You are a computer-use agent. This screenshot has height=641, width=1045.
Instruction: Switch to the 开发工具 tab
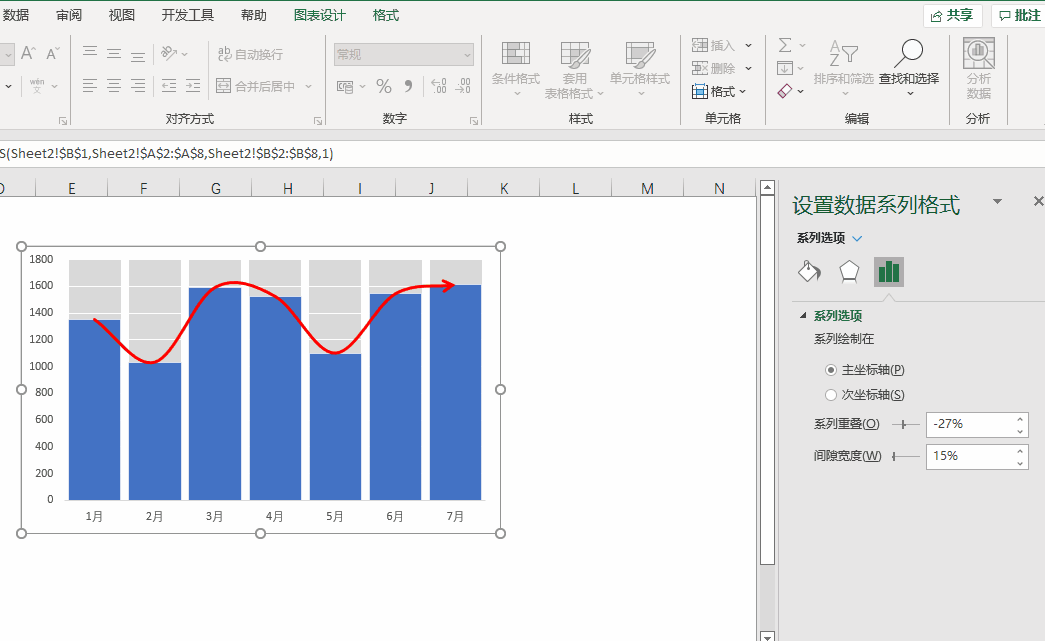coord(187,15)
